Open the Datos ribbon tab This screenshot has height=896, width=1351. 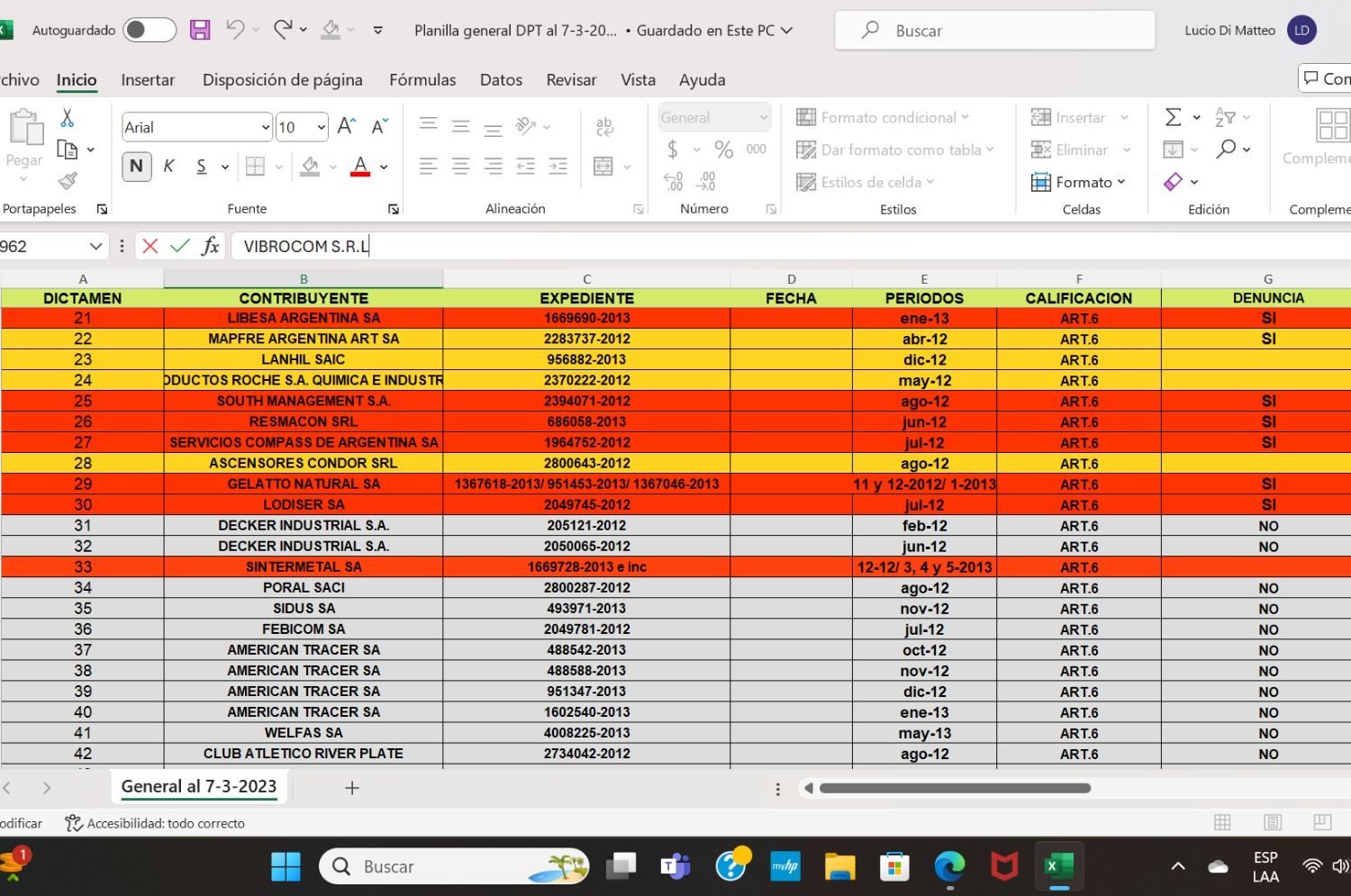501,79
